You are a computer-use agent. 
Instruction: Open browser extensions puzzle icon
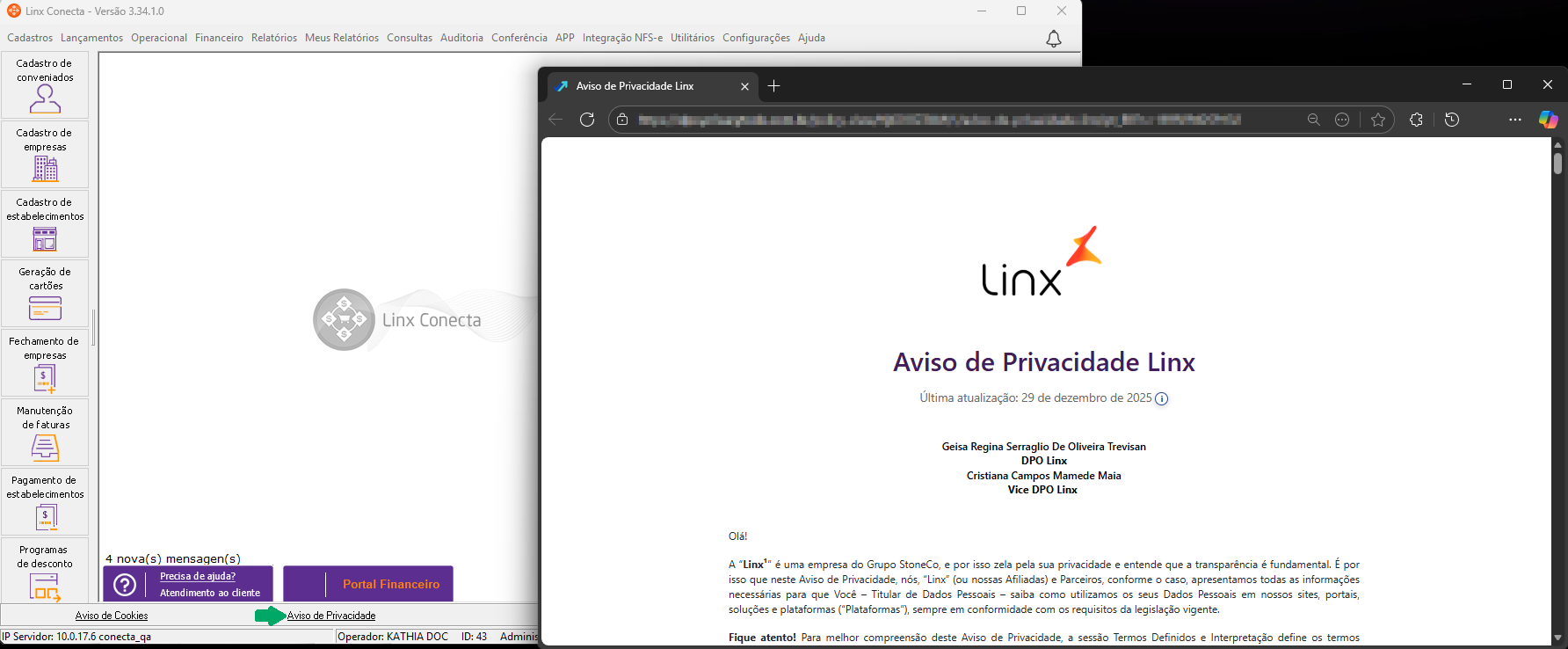(x=1416, y=120)
